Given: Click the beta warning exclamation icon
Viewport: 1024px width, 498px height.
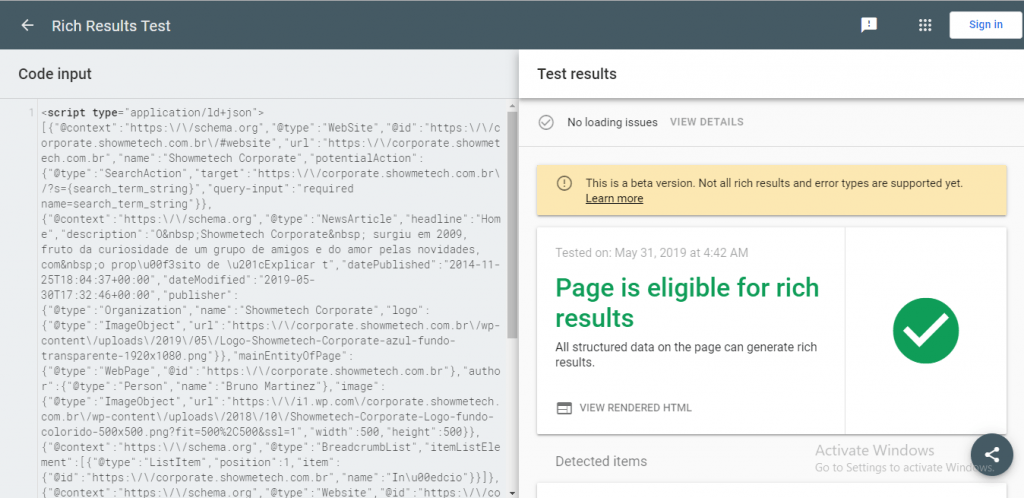Looking at the screenshot, I should click(x=564, y=183).
